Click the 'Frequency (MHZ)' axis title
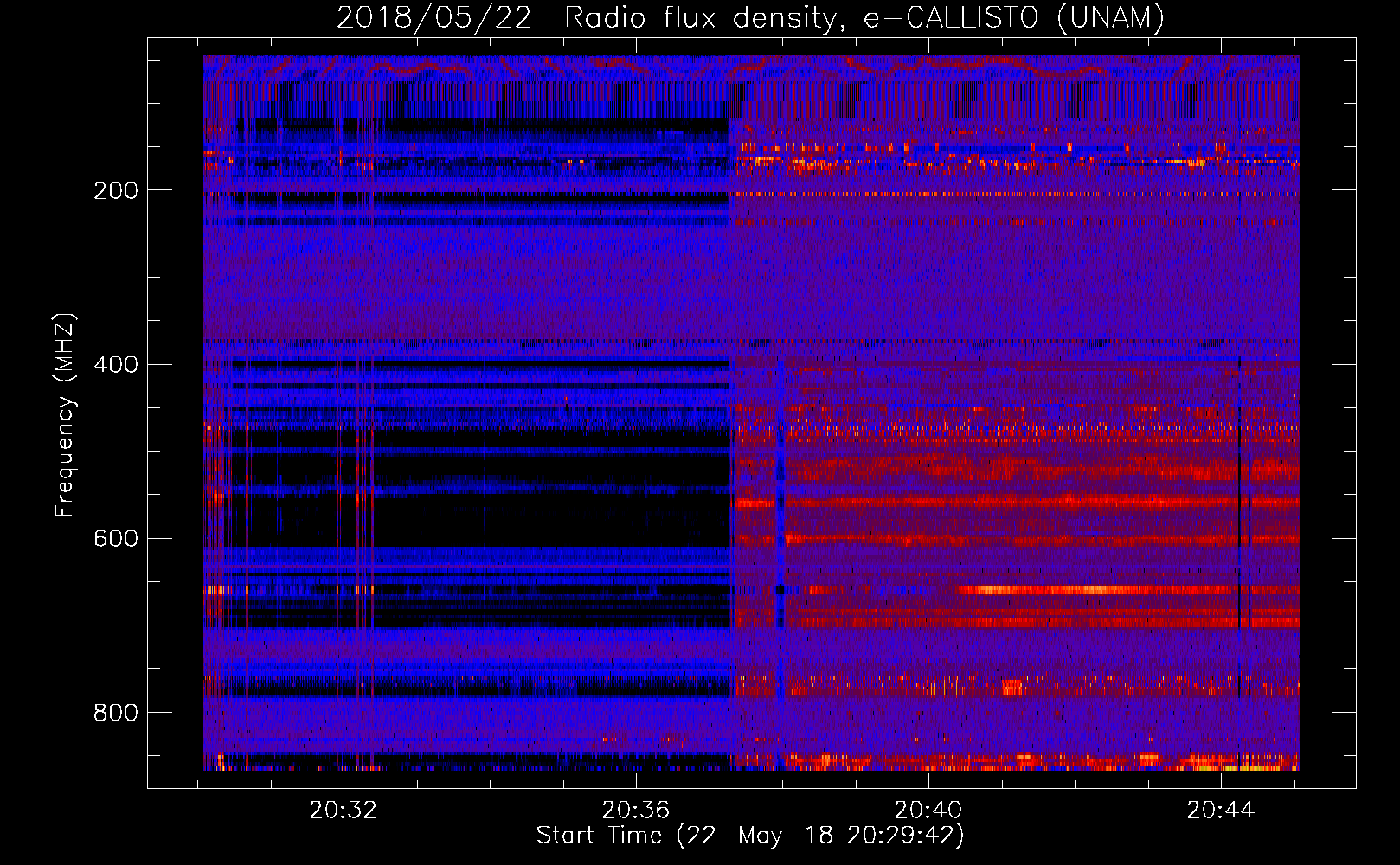 [65, 414]
